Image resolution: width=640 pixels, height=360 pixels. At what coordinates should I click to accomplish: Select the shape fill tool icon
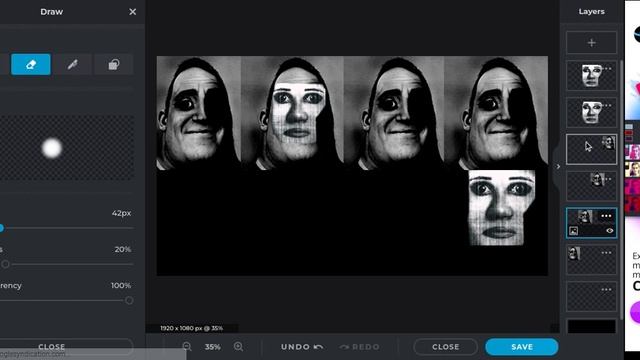(x=113, y=64)
